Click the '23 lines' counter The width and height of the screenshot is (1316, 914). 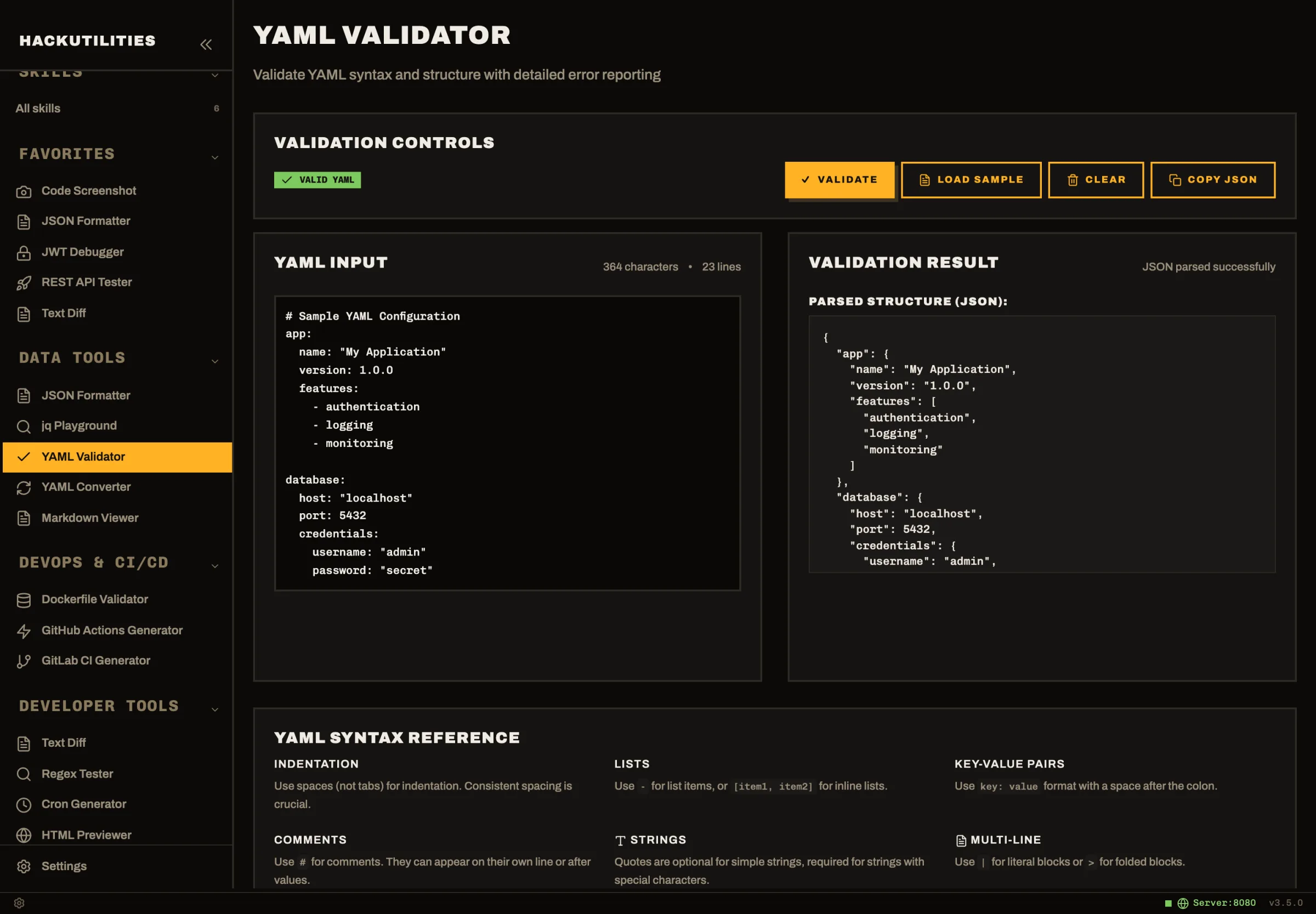pos(721,267)
